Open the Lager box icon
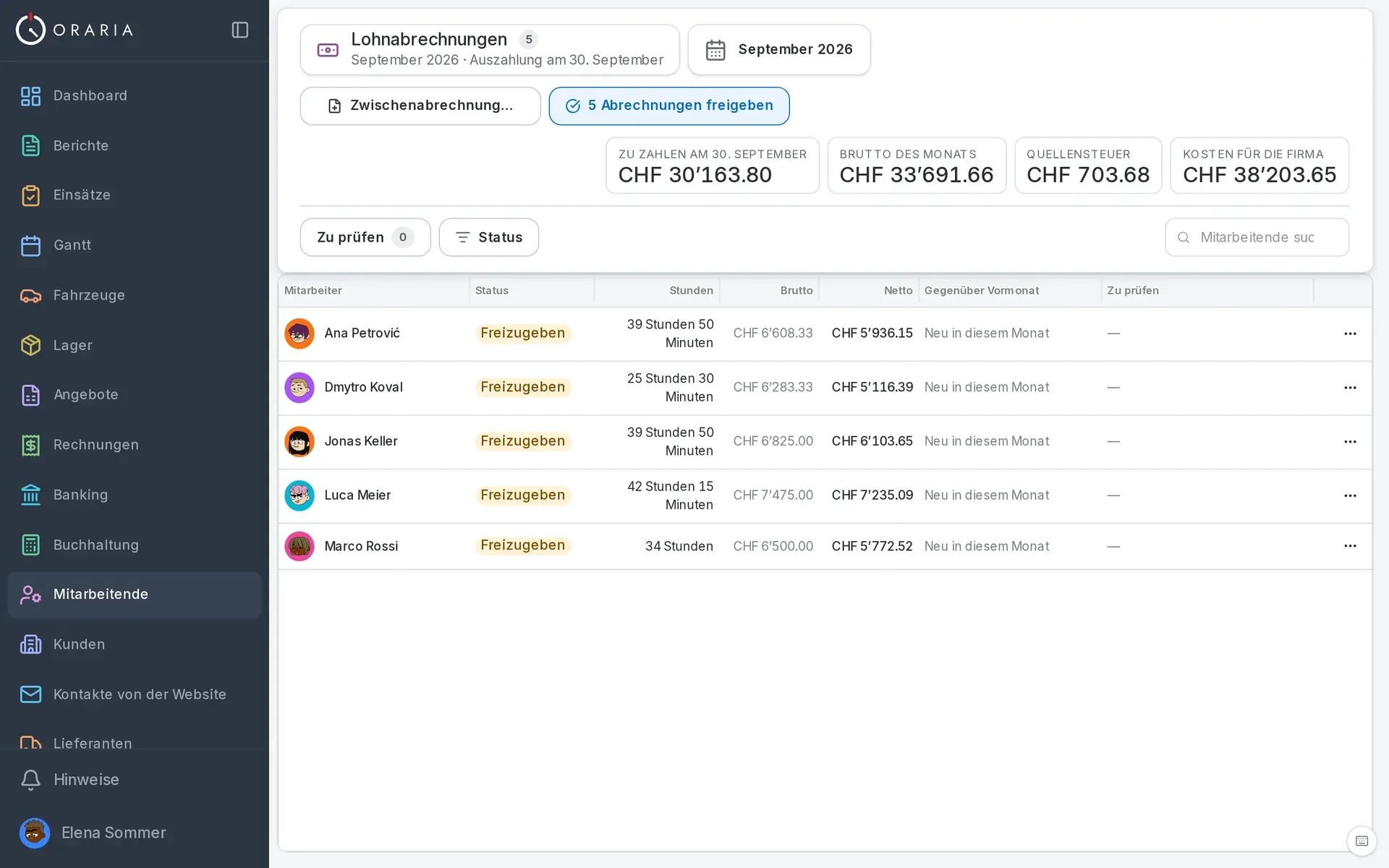1389x868 pixels. coord(30,345)
